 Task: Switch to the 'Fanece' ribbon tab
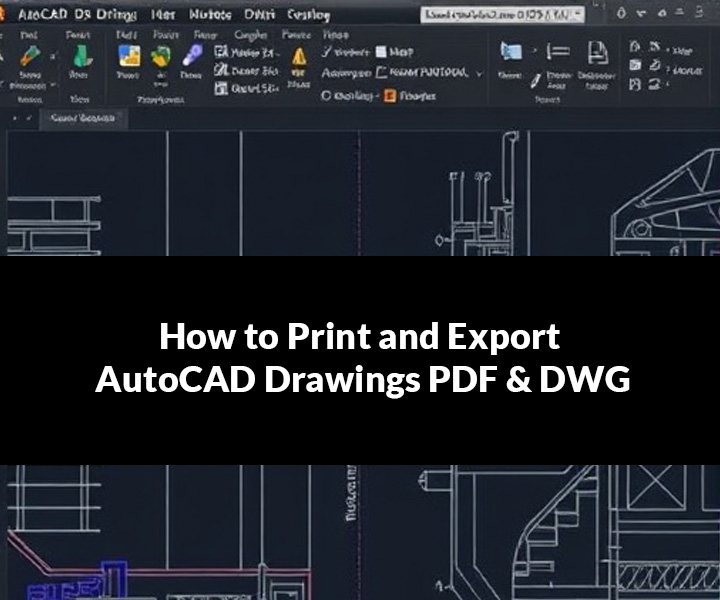coord(296,35)
